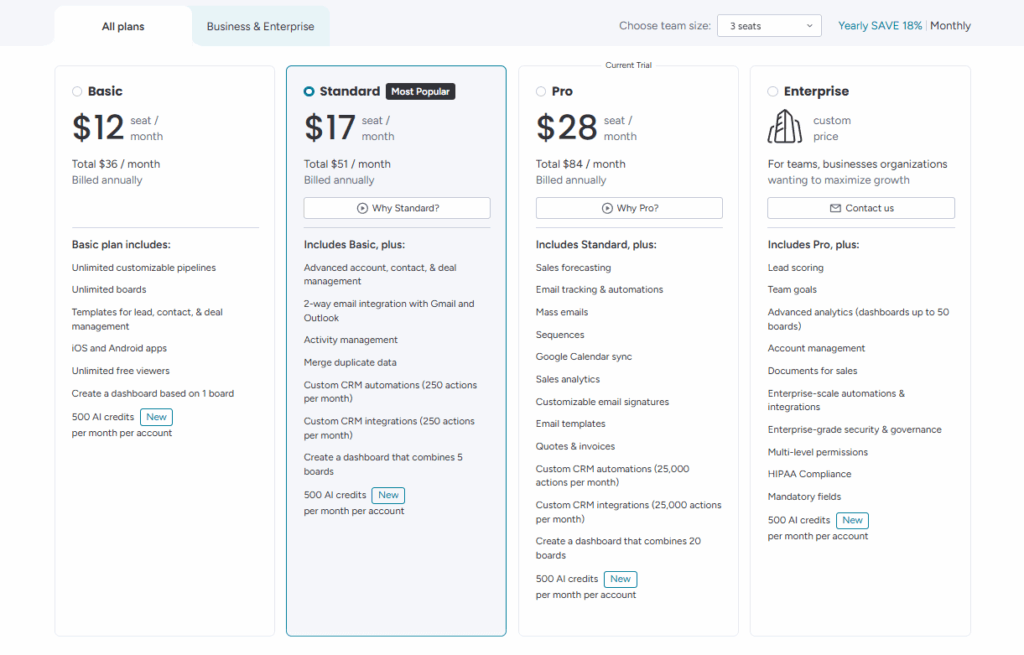Choose Yearly SAVE 18% billing
The image size is (1024, 655).
tap(879, 26)
